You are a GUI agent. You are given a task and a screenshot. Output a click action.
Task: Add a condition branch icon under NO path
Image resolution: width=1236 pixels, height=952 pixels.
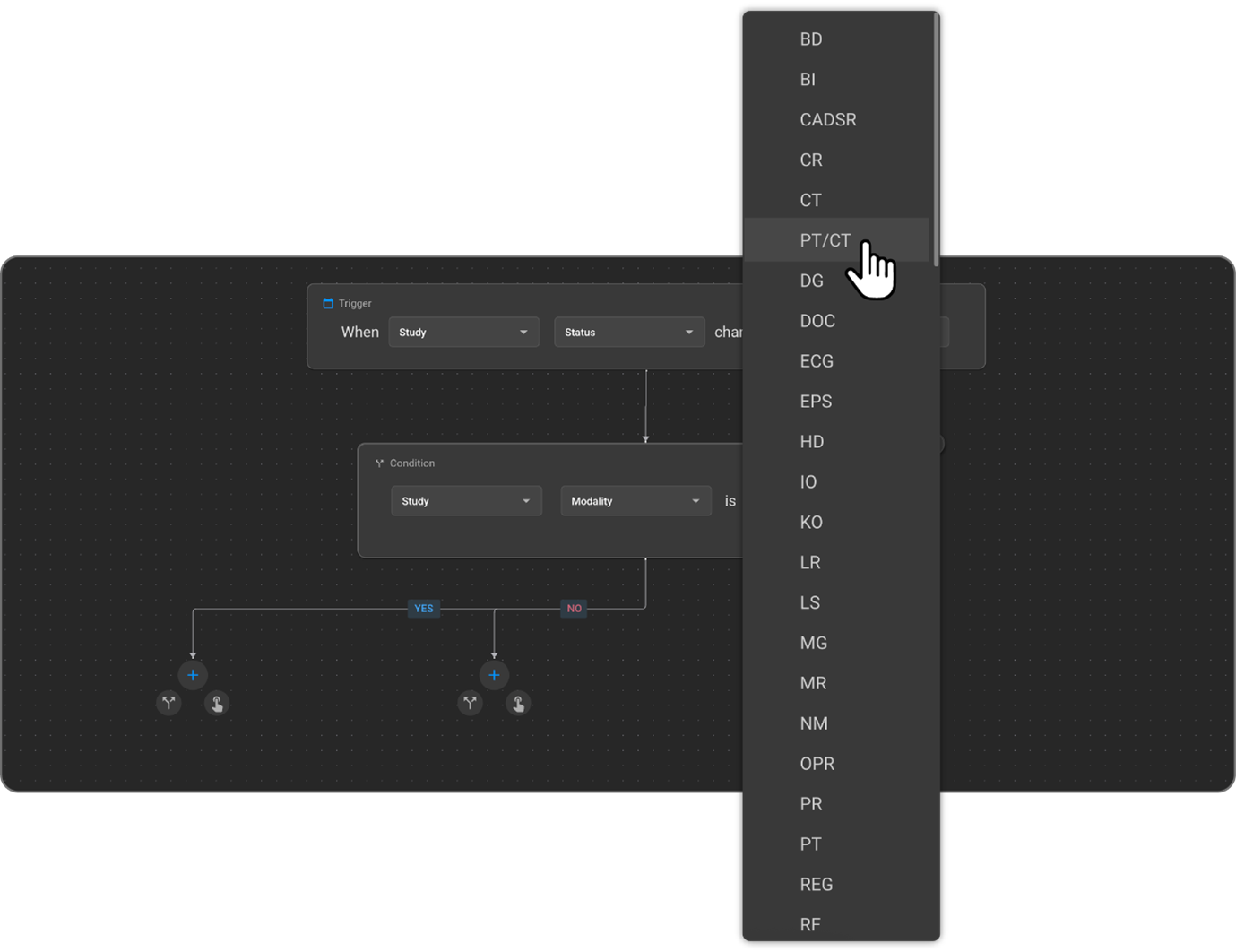pos(470,703)
